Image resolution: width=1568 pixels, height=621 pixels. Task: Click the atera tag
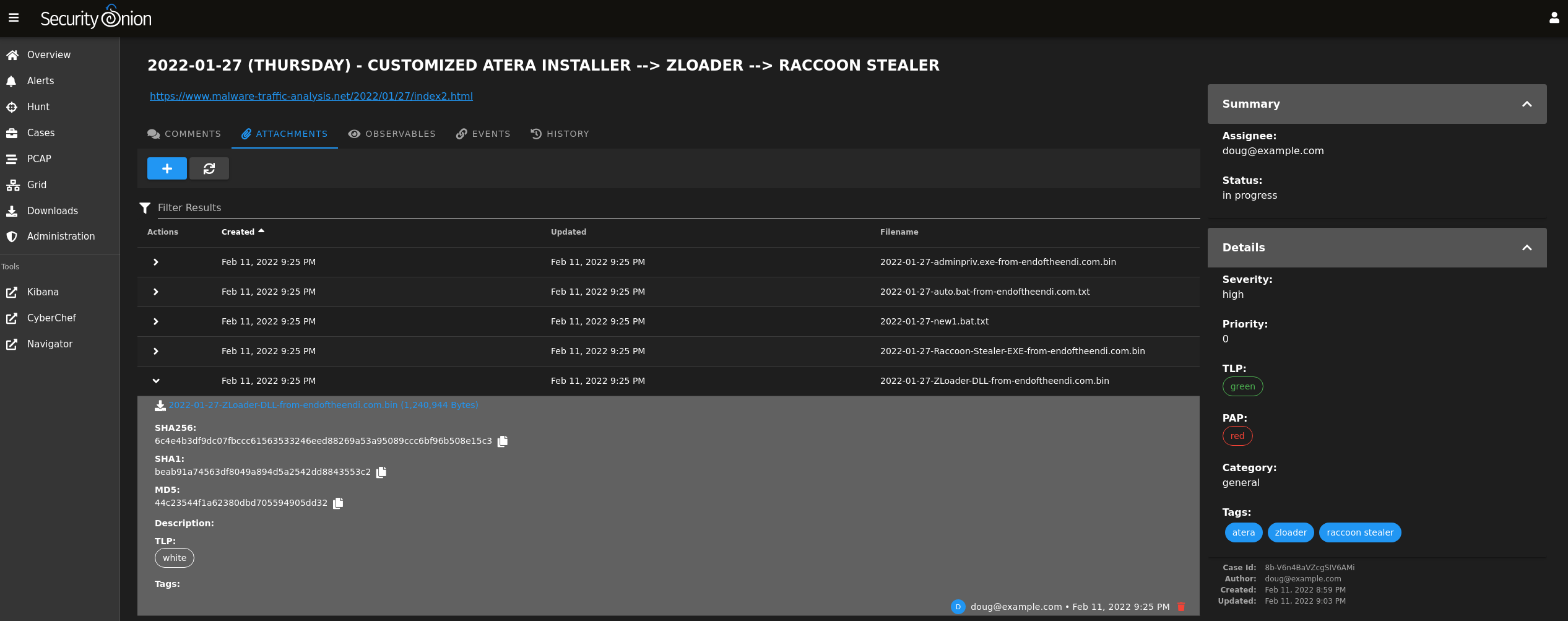(x=1243, y=532)
